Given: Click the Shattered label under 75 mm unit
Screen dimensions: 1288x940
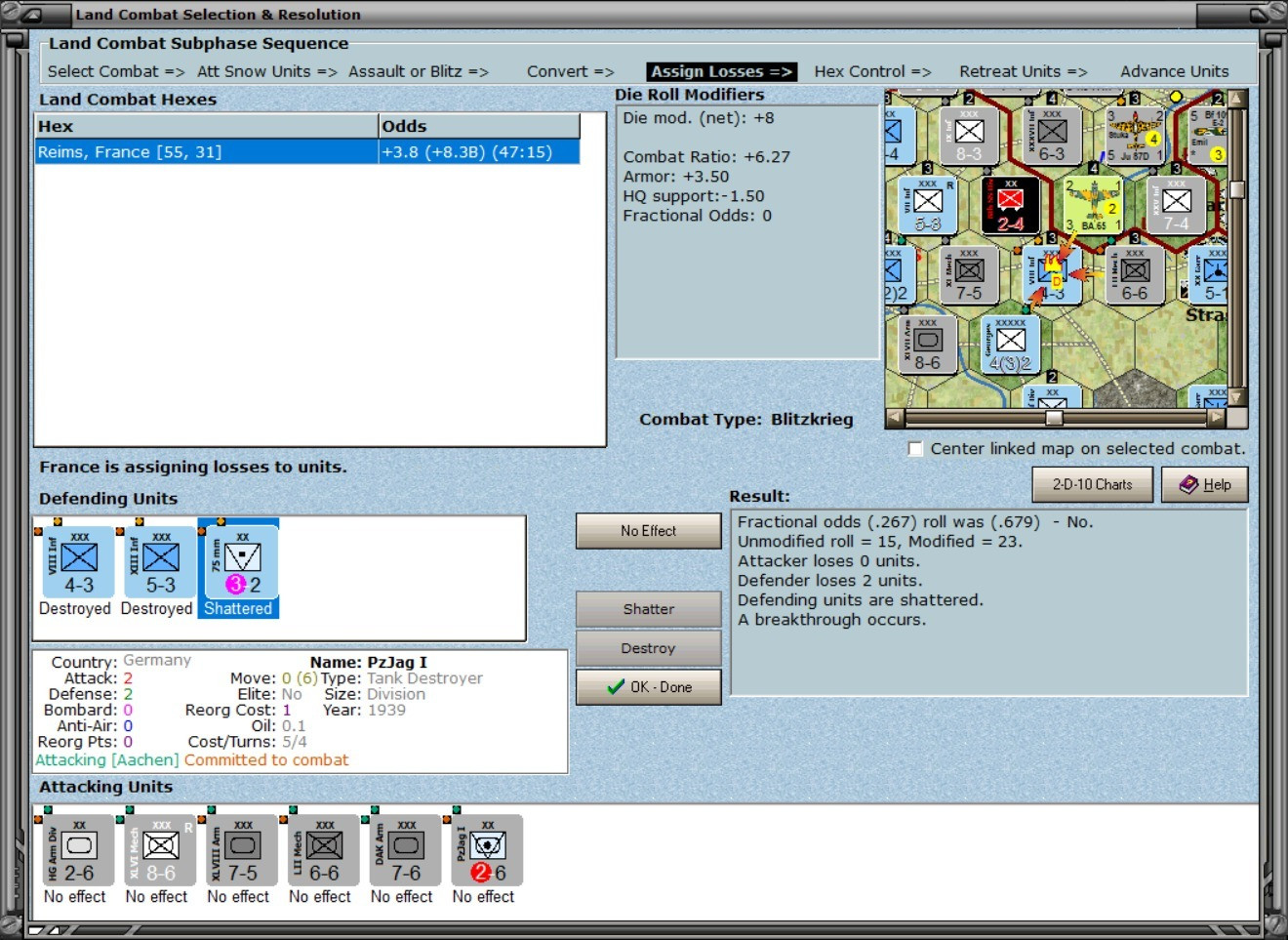Looking at the screenshot, I should click(x=238, y=608).
